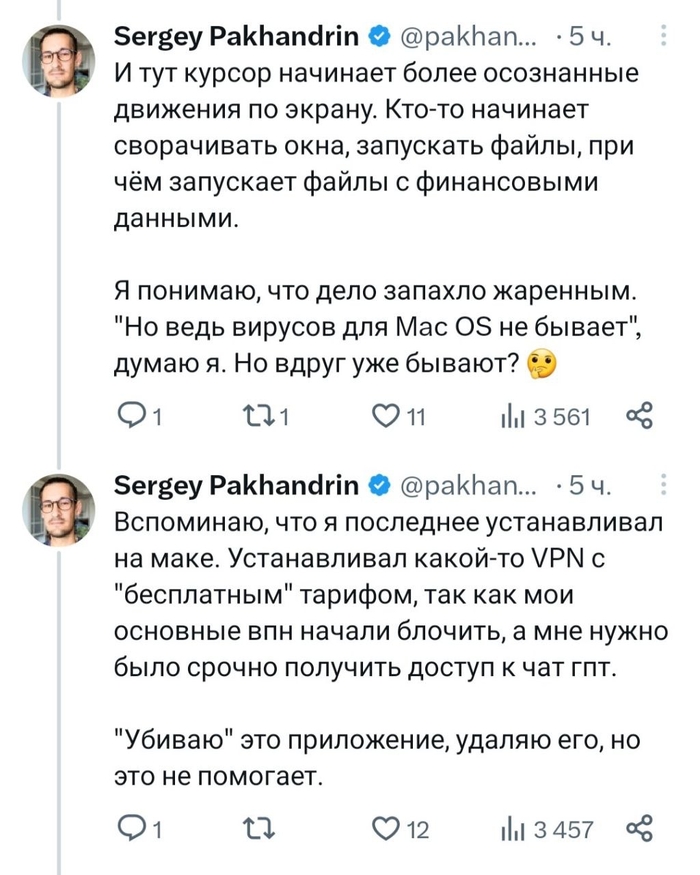Share the second tweet about VPN
700x875 pixels.
click(639, 829)
